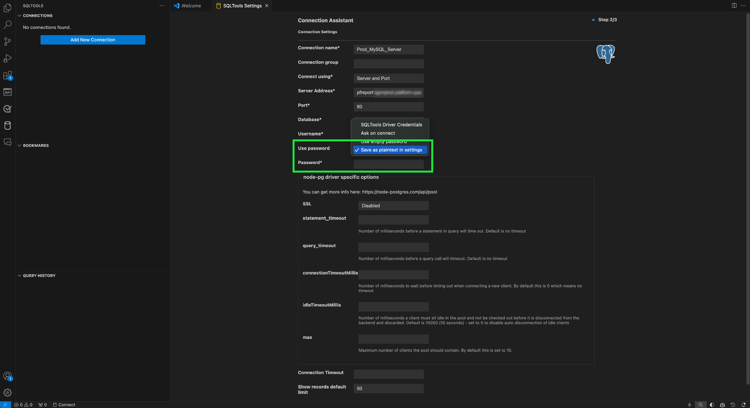750x408 pixels.
Task: Open the Accounts menu icon
Action: pyautogui.click(x=7, y=376)
